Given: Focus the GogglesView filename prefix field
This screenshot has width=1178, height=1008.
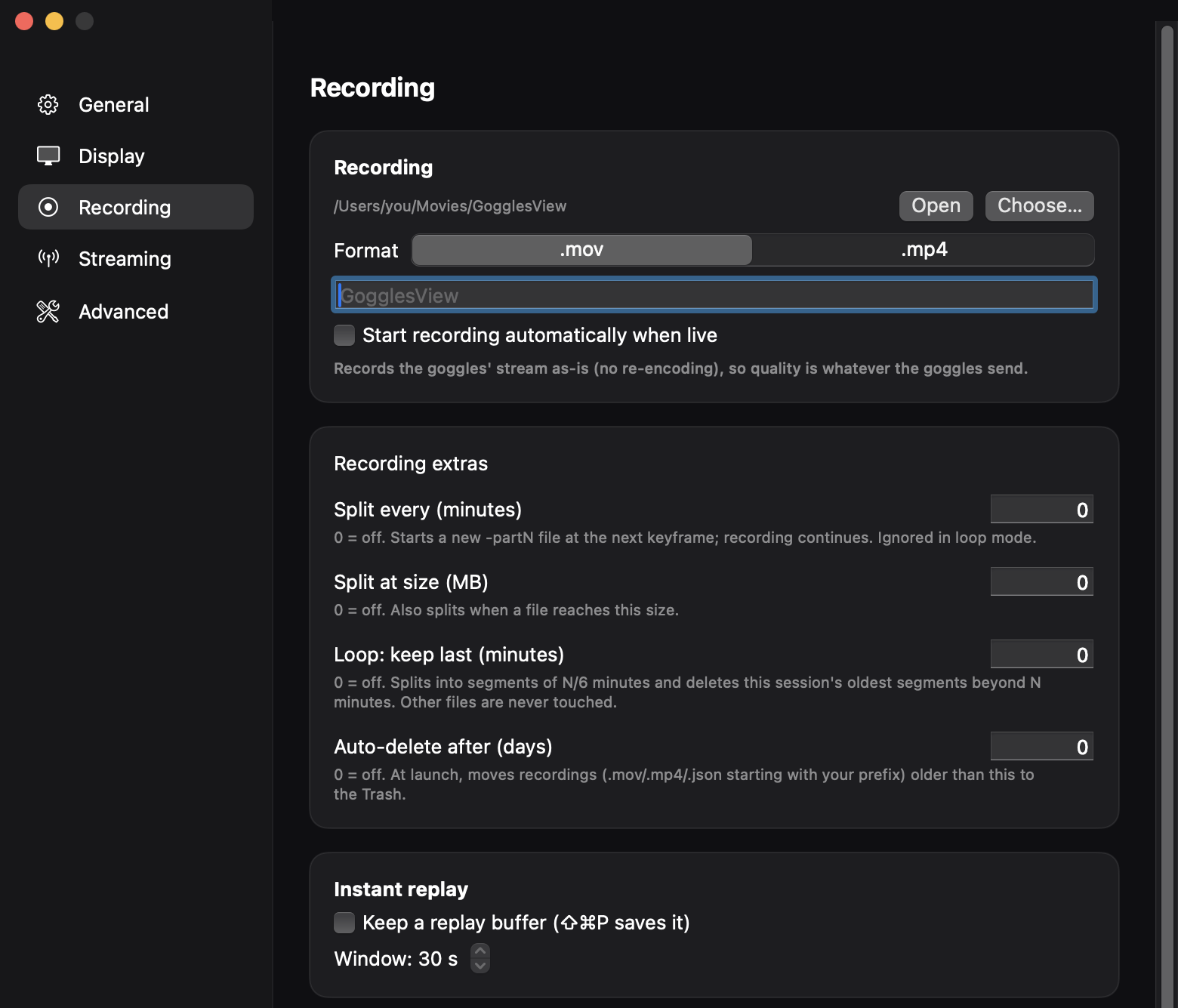Looking at the screenshot, I should (714, 295).
